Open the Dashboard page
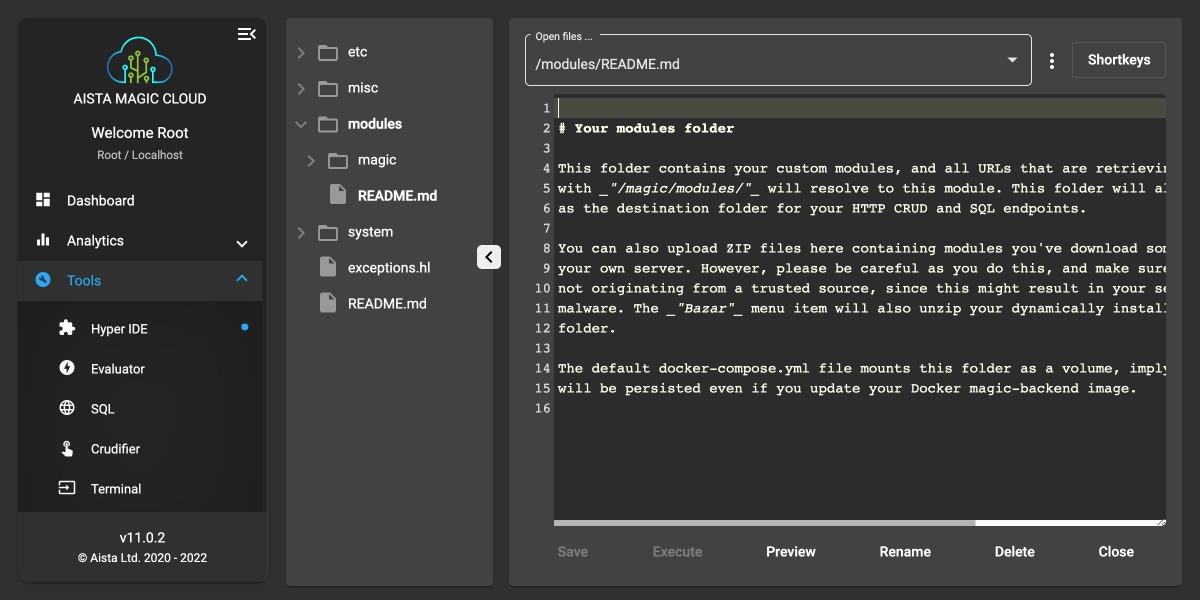1200x600 pixels. pyautogui.click(x=100, y=201)
